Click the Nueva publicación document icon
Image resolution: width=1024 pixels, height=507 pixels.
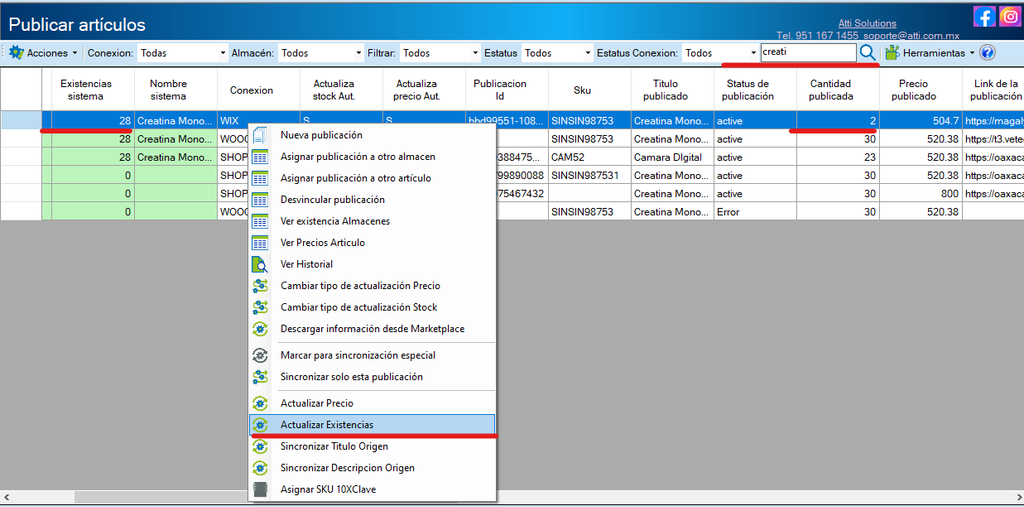coord(260,135)
